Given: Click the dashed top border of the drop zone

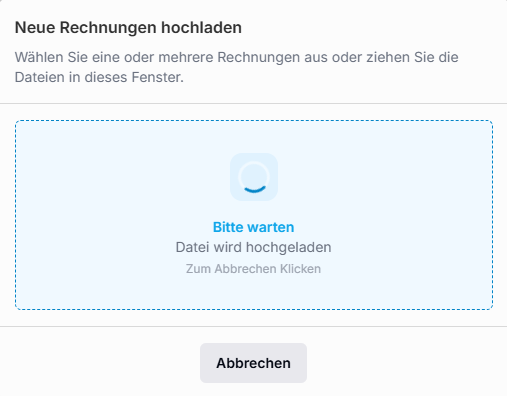Looking at the screenshot, I should [x=254, y=121].
